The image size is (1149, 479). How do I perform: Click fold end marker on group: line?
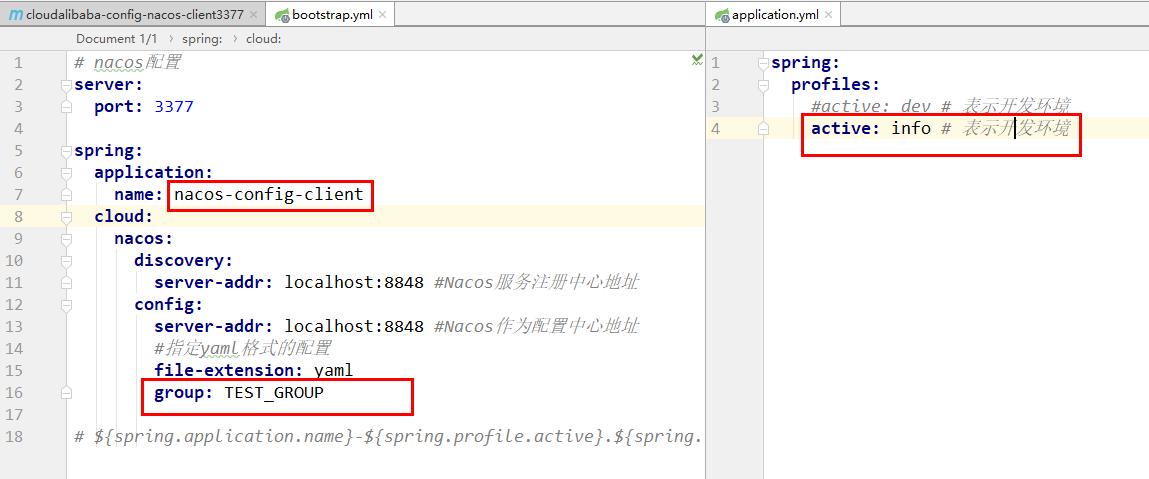67,393
